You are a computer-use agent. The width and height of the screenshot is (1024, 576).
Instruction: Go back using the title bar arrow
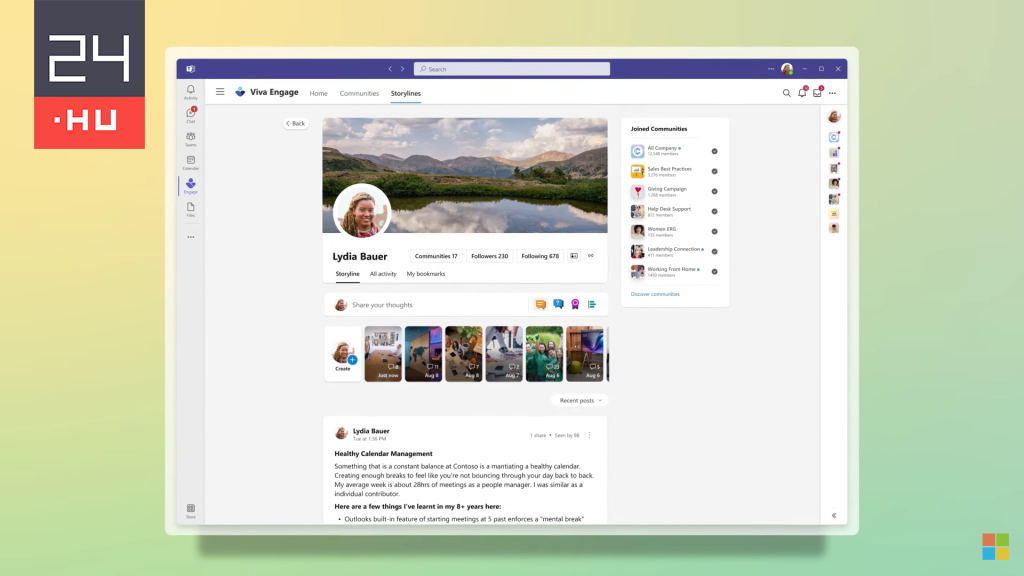coord(390,69)
